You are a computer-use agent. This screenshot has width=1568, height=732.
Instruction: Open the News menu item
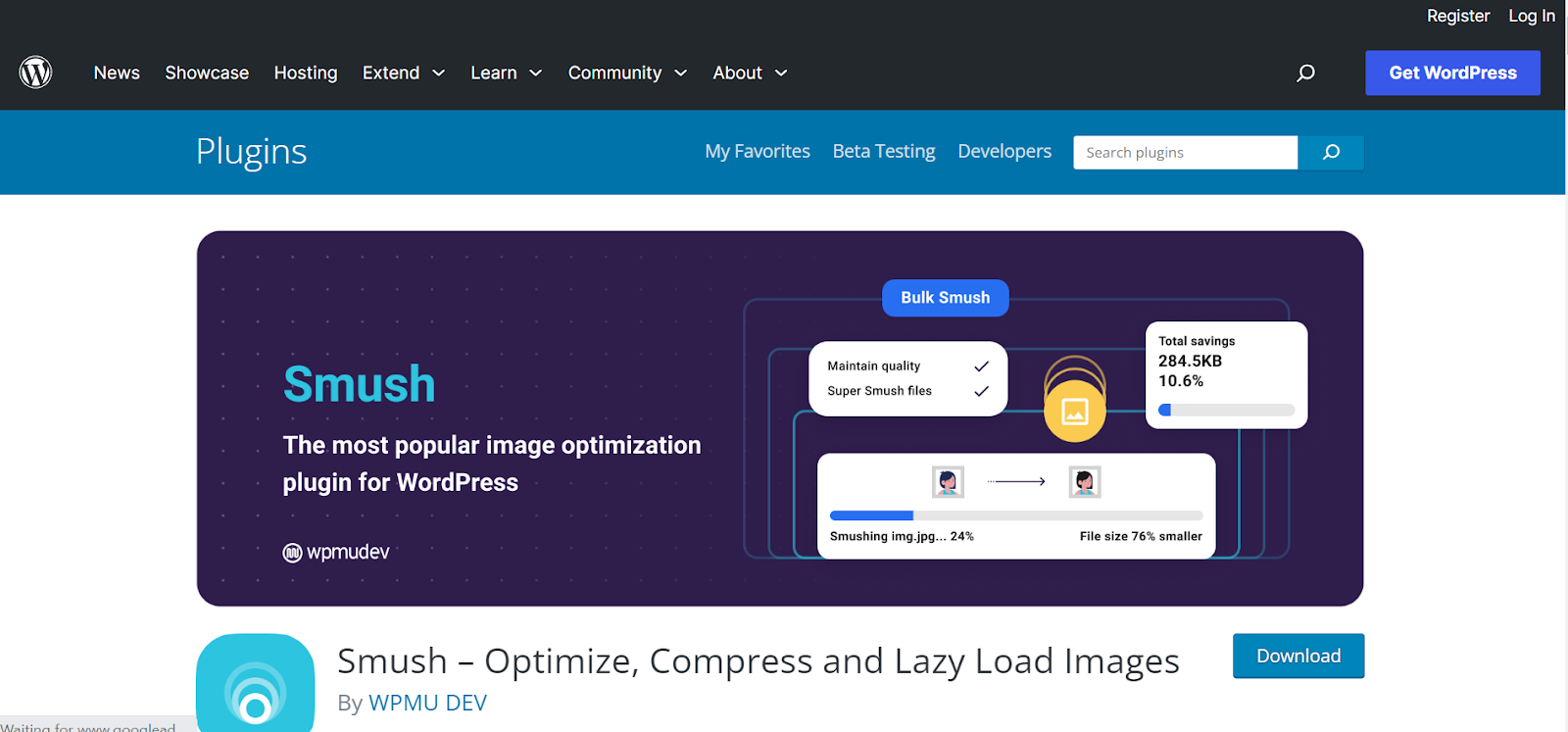click(117, 73)
